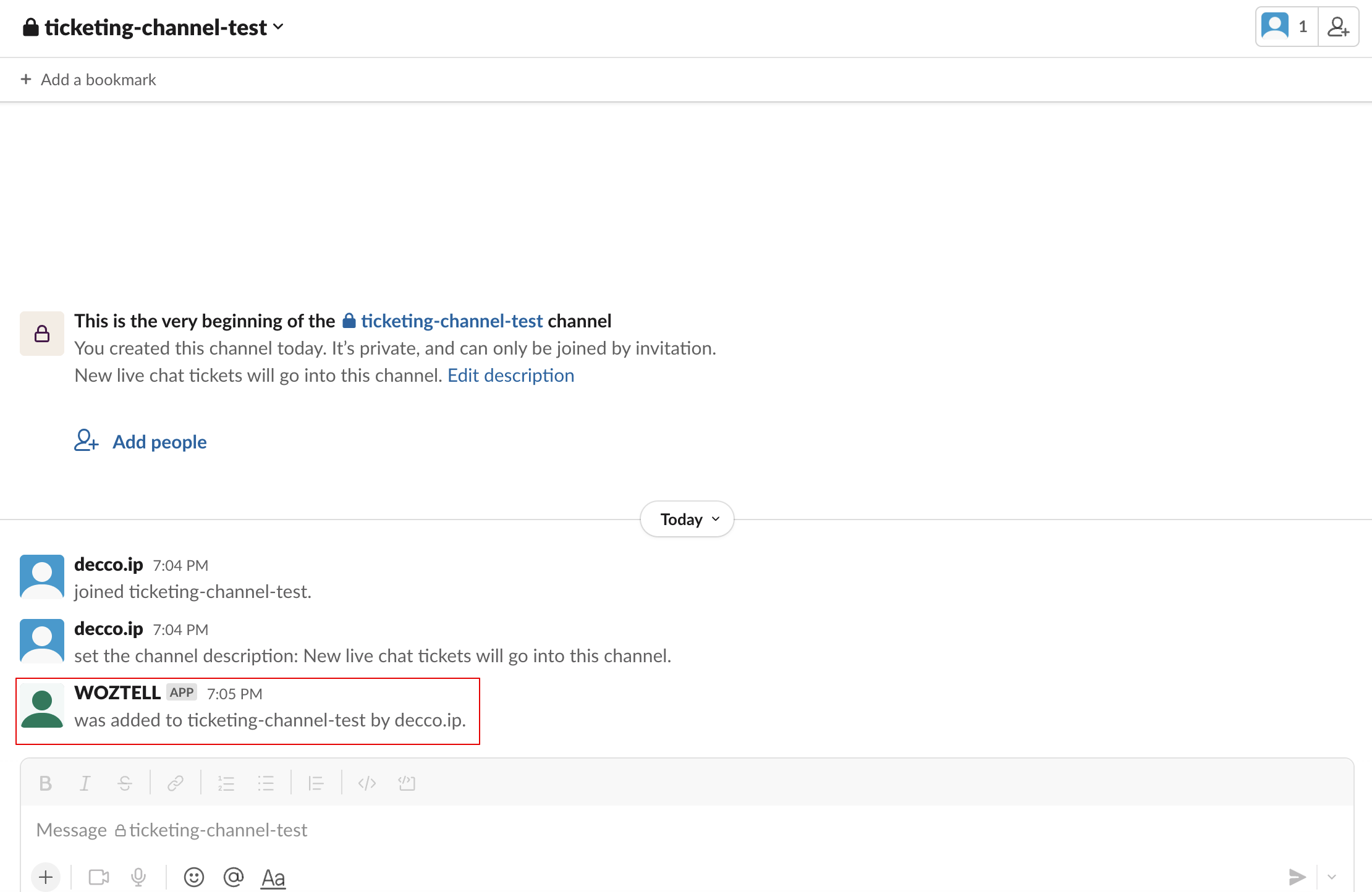Screen dimensions: 1372x892
Task: Hide formatting toolbar with Aa toggle
Action: click(273, 877)
